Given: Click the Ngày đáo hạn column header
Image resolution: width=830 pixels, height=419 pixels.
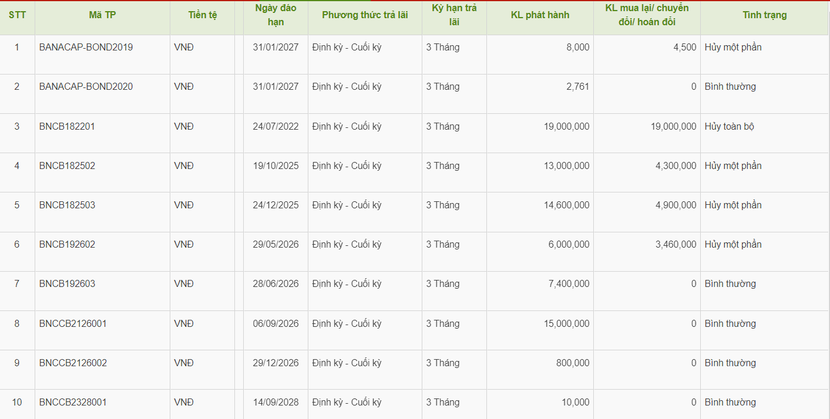Looking at the screenshot, I should (x=275, y=15).
